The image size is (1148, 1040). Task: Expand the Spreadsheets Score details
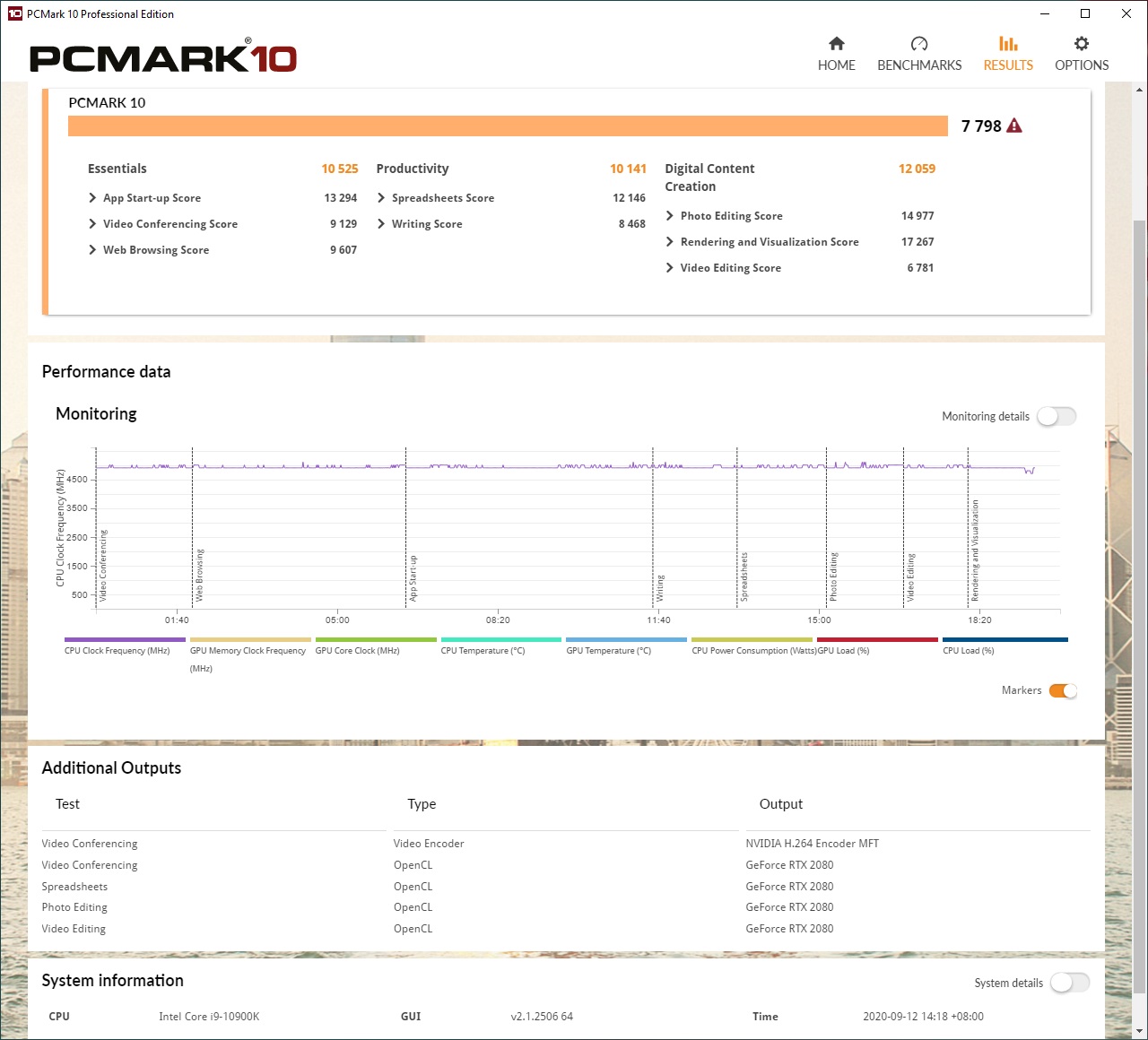pos(381,198)
